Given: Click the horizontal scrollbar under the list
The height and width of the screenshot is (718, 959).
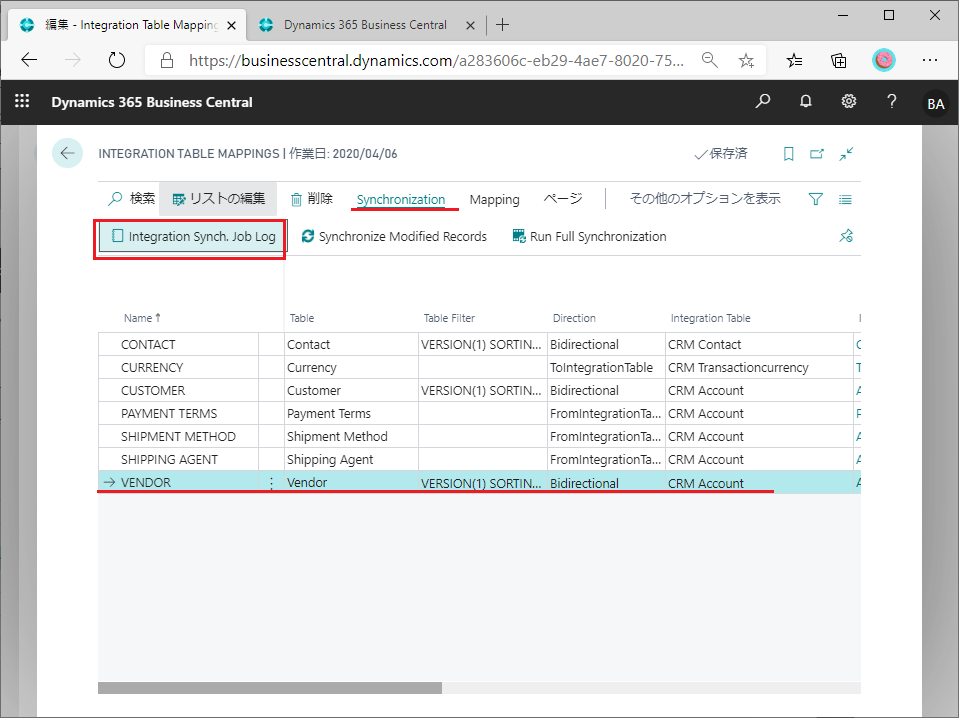Looking at the screenshot, I should [x=270, y=688].
